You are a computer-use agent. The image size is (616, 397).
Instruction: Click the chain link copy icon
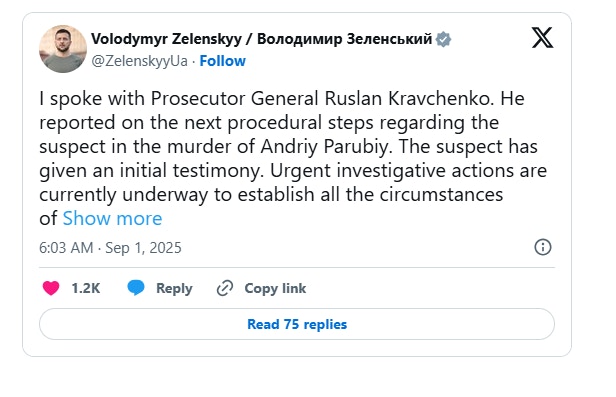click(225, 288)
